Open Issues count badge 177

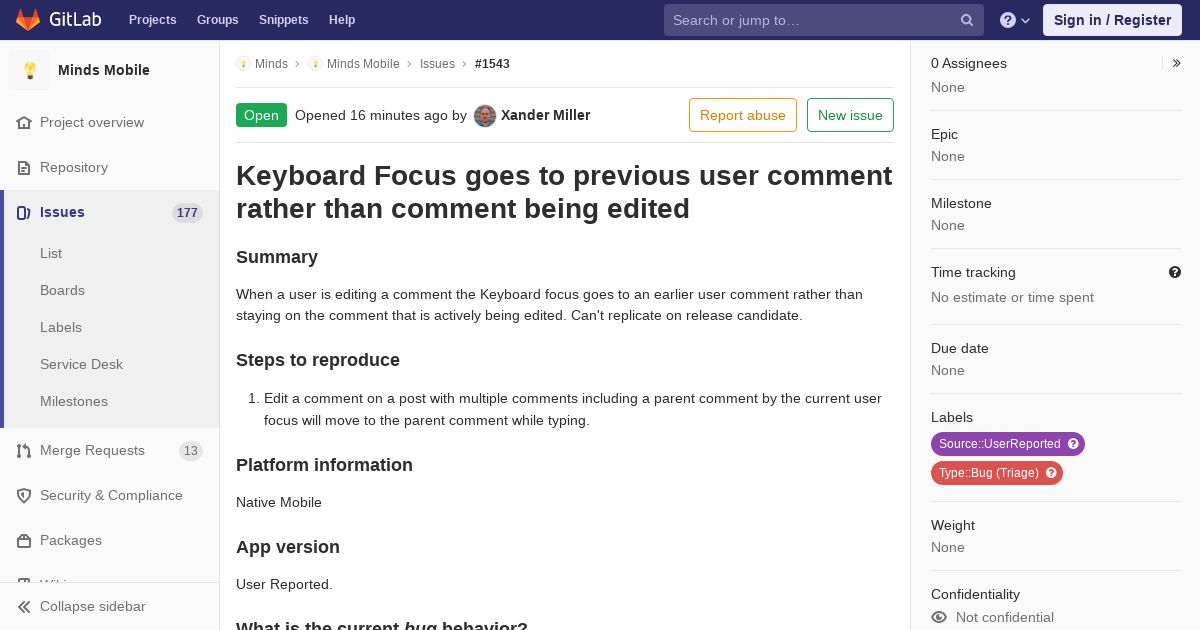pos(187,212)
